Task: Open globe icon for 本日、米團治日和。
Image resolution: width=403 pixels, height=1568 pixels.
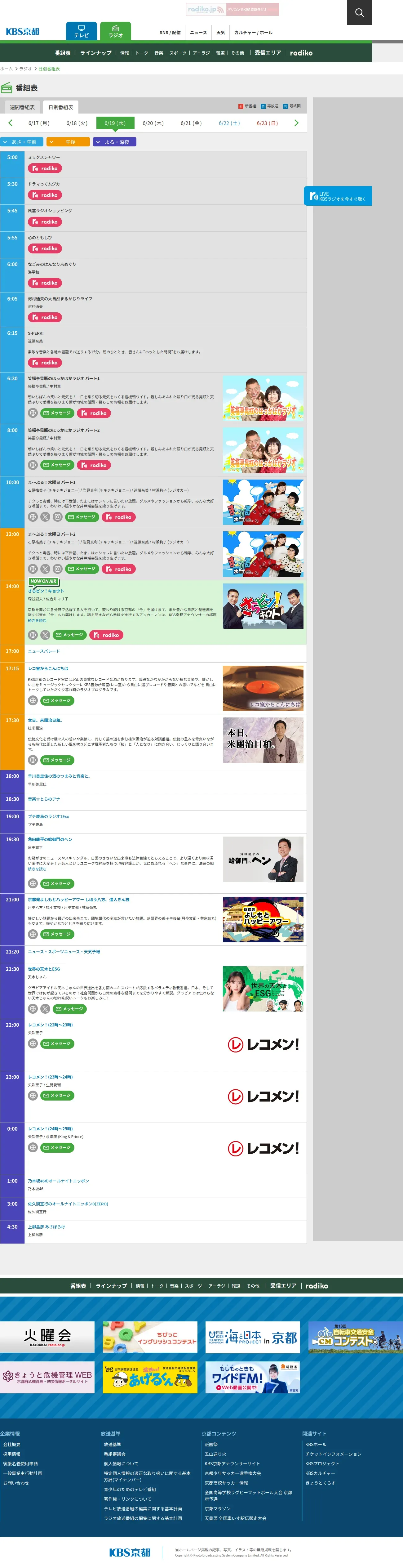Action: (x=33, y=760)
